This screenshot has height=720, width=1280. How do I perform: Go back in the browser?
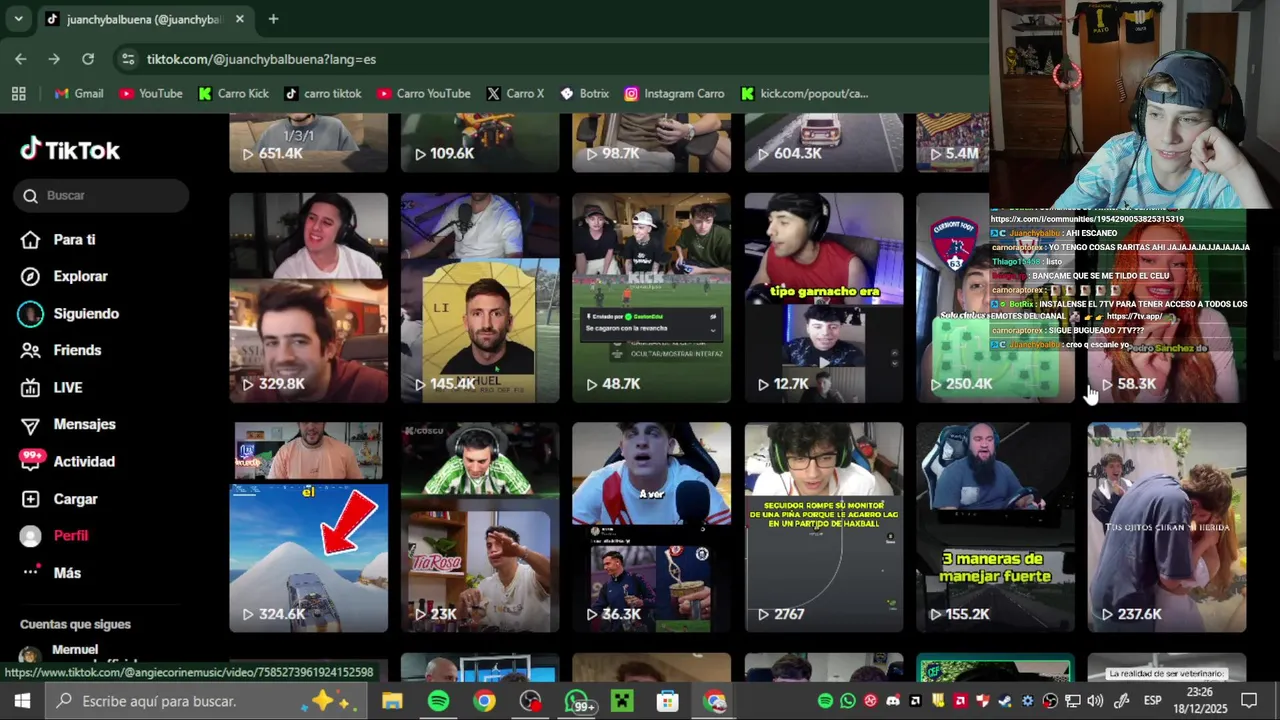coord(21,59)
